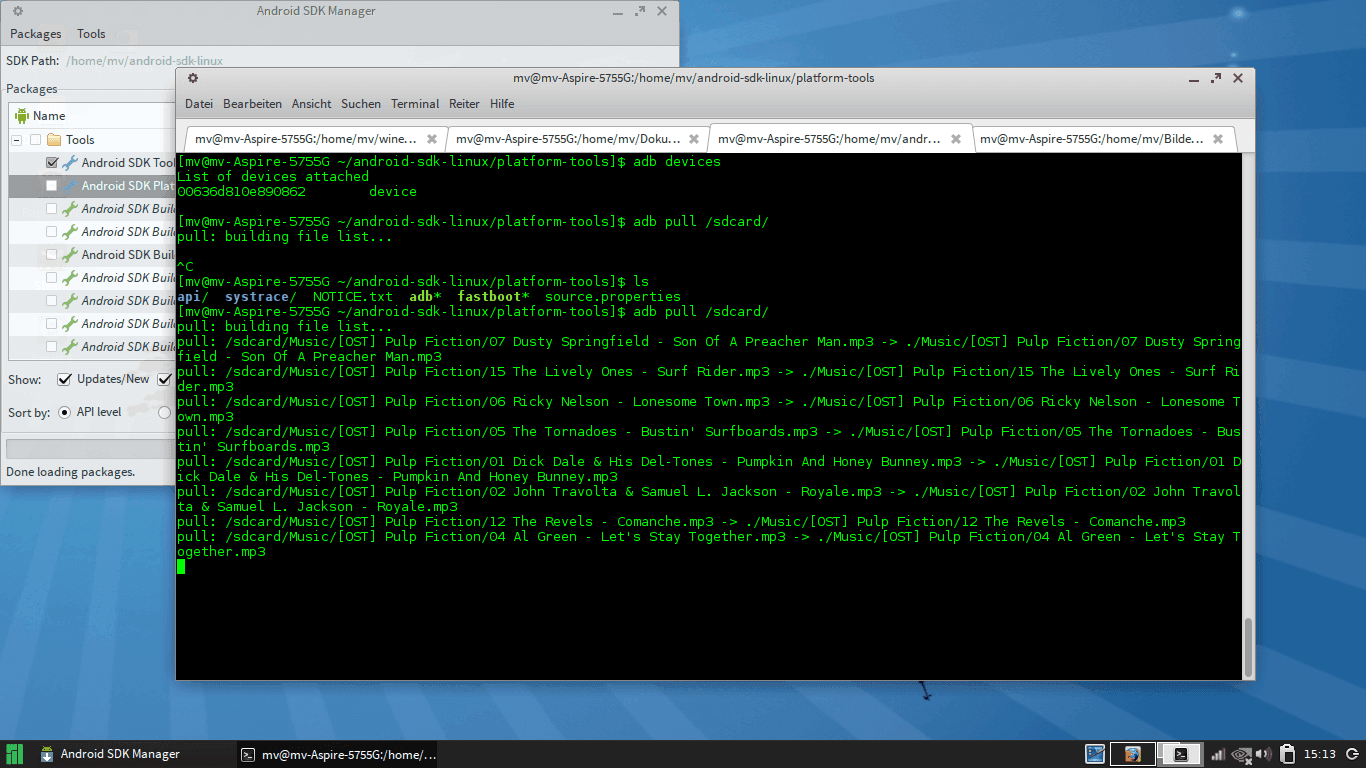Open the Bearbeiten menu in terminal
The height and width of the screenshot is (768, 1366).
click(x=252, y=104)
